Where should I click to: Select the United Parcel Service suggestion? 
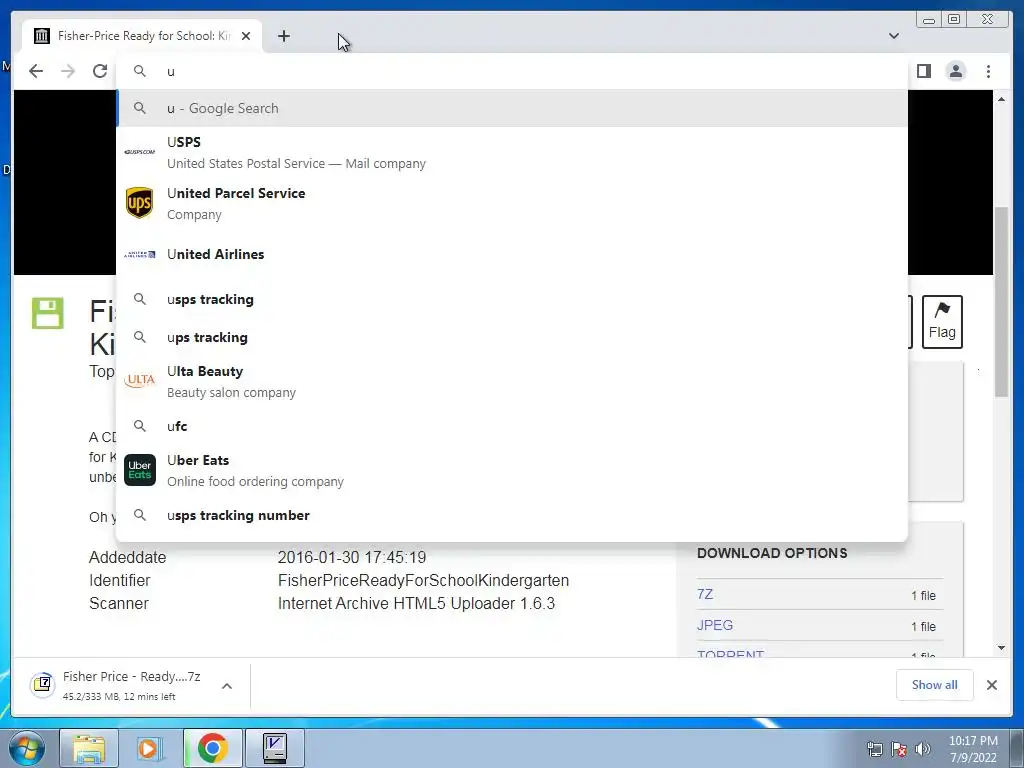(x=512, y=203)
